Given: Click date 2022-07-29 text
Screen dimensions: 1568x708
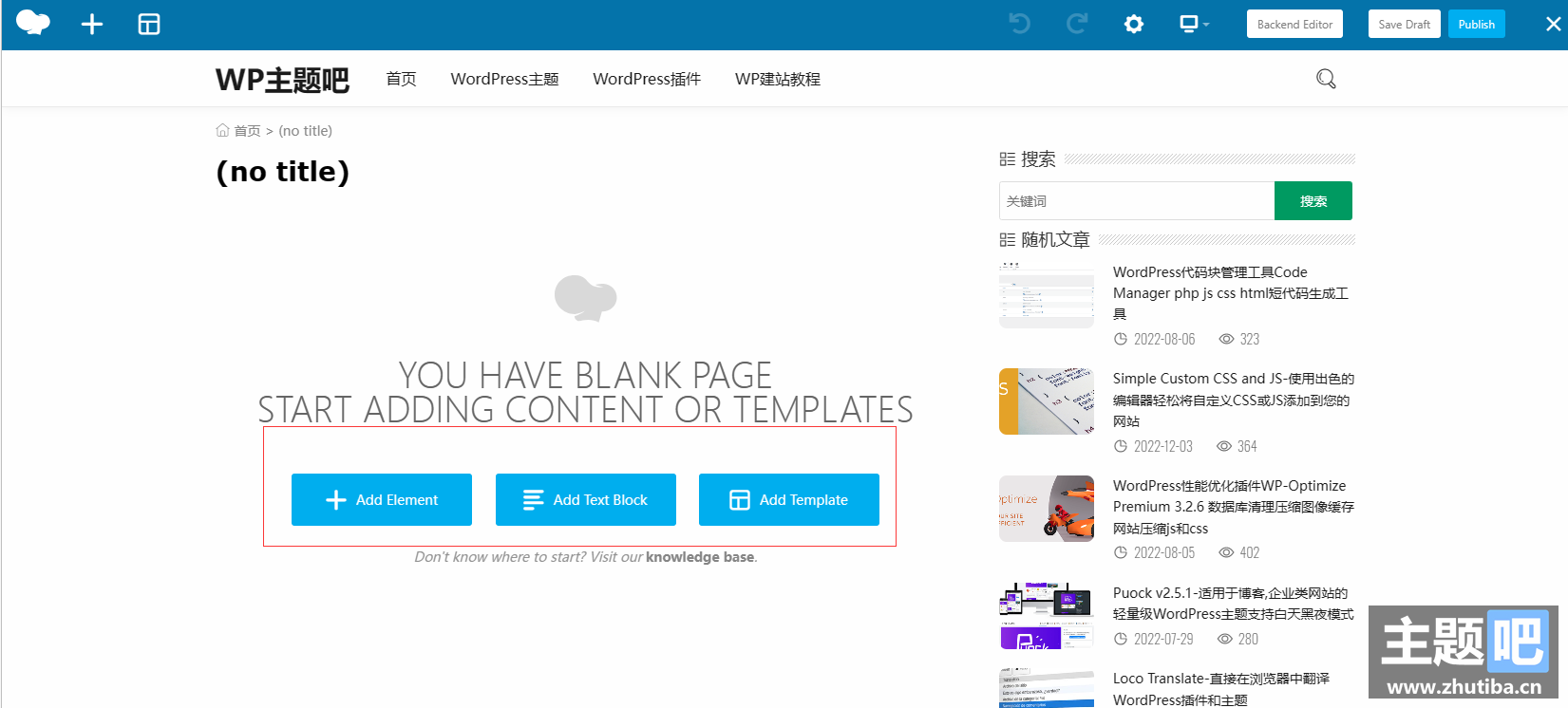Looking at the screenshot, I should [x=1163, y=639].
